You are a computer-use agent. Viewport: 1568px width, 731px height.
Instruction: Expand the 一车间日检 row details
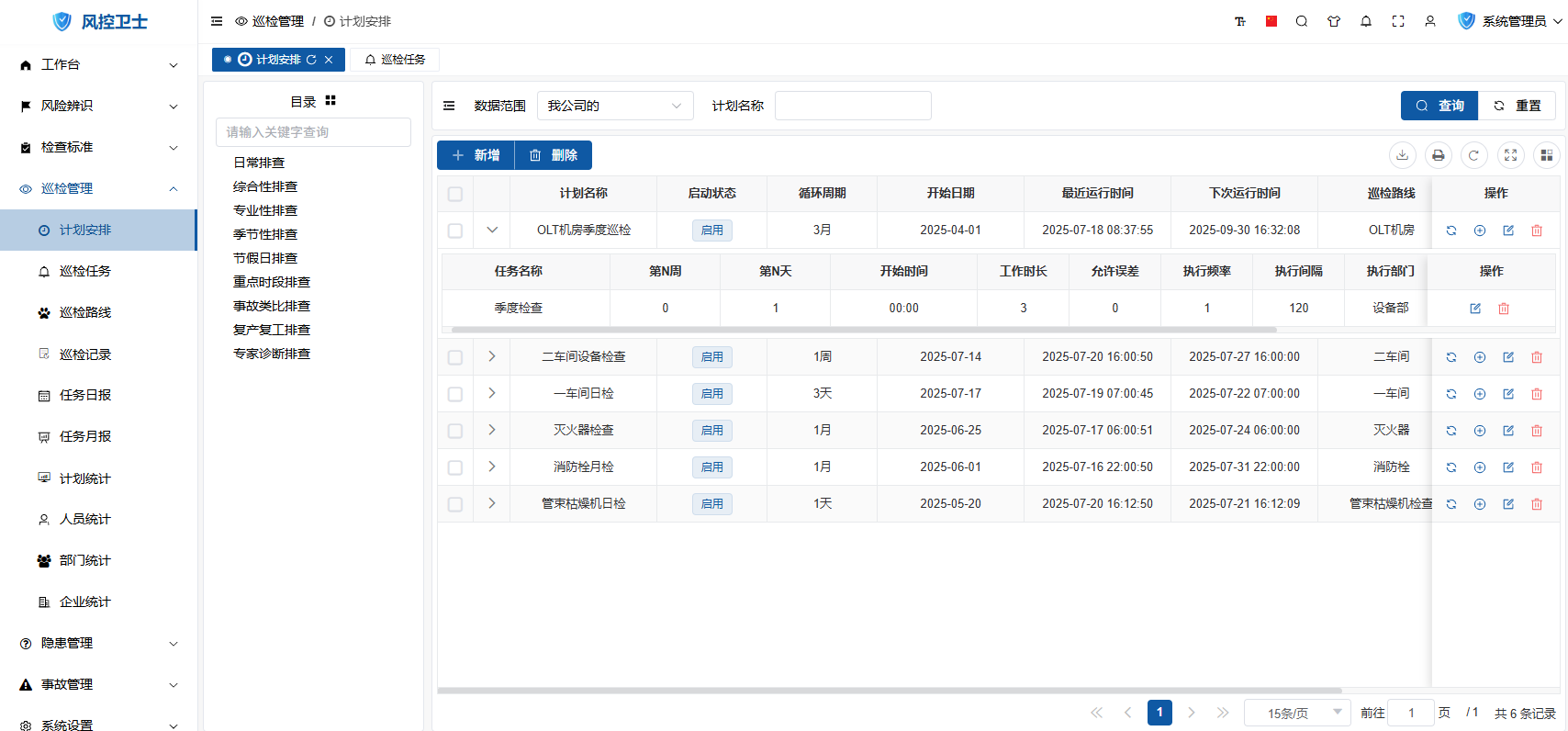tap(492, 393)
